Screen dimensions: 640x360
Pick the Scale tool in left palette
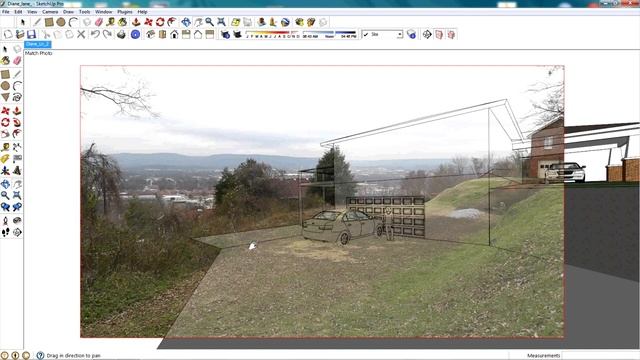pos(5,133)
